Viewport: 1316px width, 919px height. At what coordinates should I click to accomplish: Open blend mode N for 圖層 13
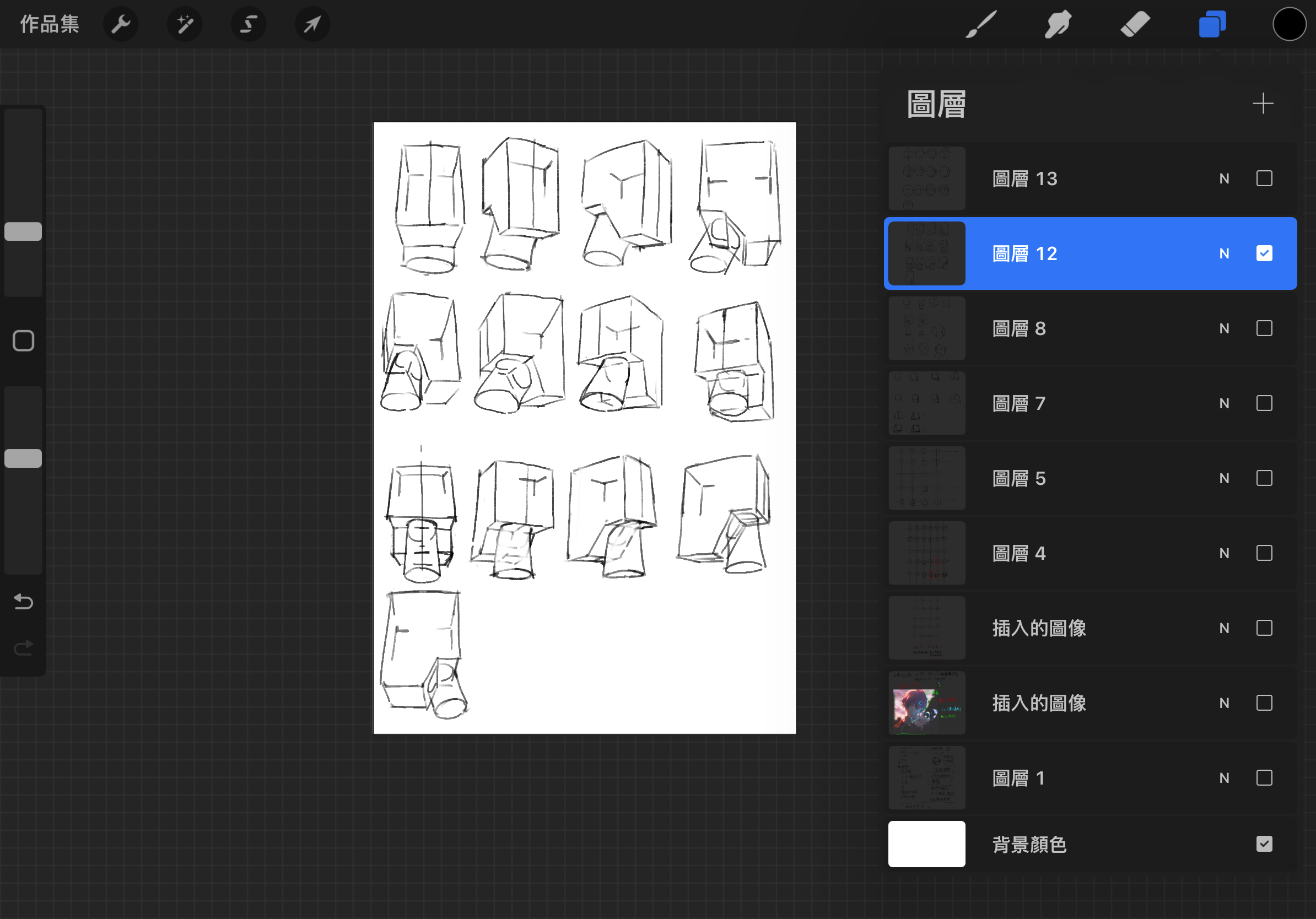(x=1225, y=179)
